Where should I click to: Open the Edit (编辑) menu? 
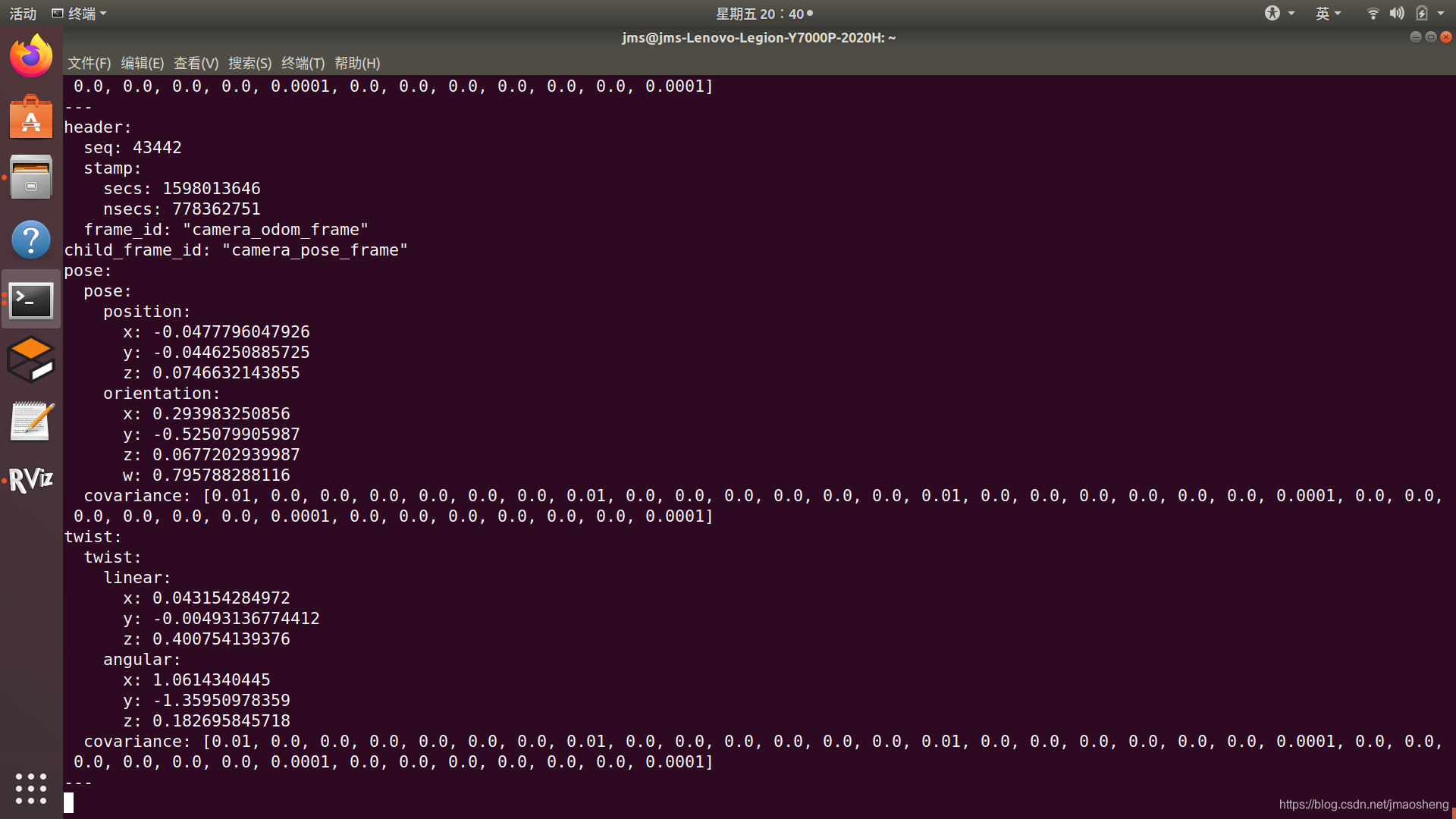(142, 63)
